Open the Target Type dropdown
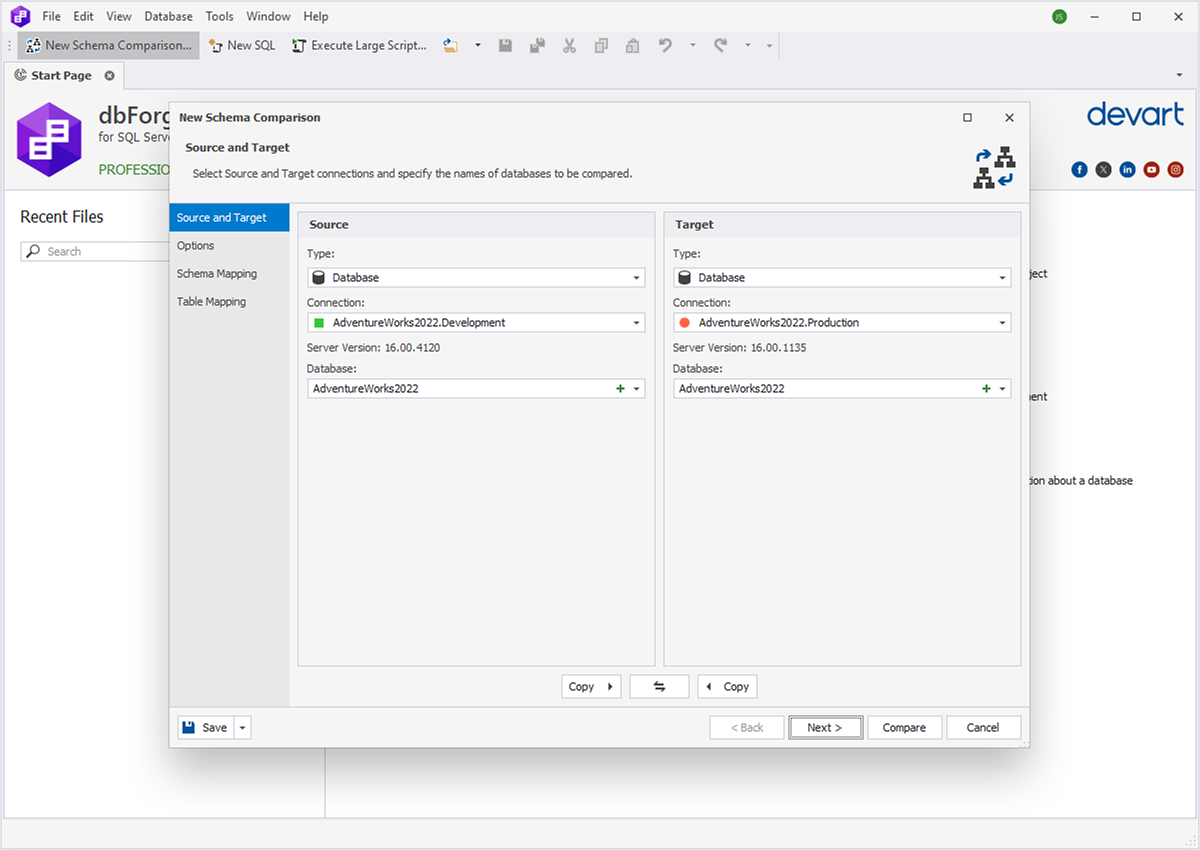1200x850 pixels. click(842, 277)
